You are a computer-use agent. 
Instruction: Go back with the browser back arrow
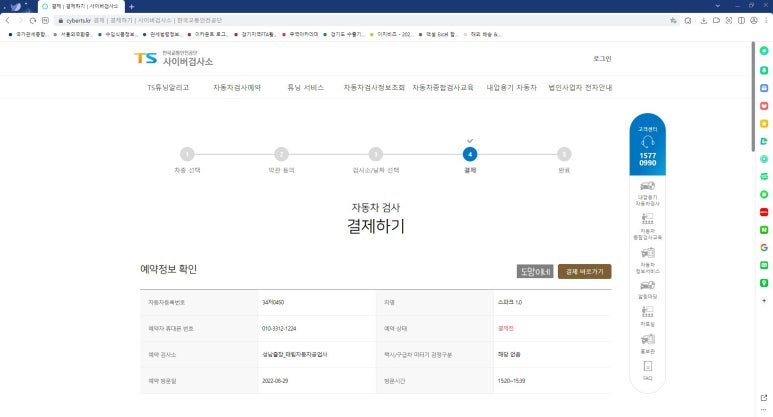pyautogui.click(x=7, y=20)
